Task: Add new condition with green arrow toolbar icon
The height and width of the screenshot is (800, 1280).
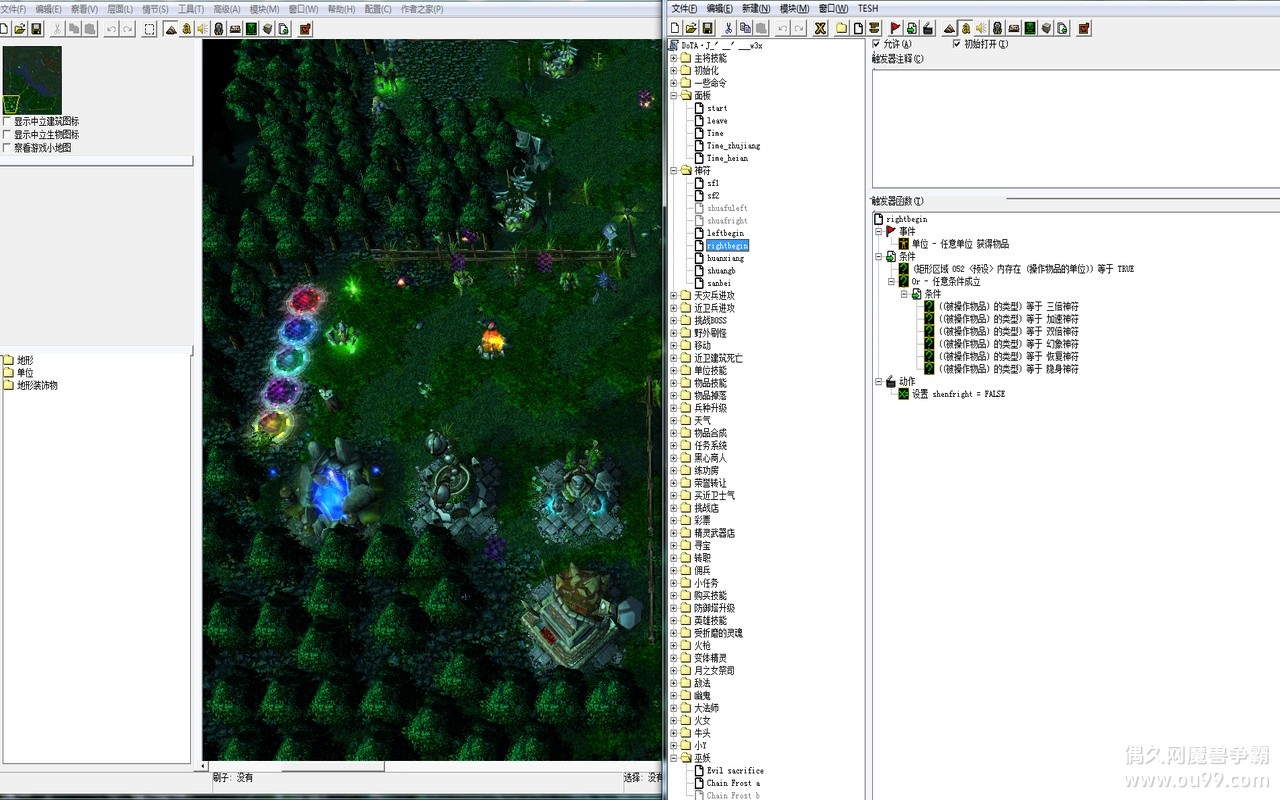Action: click(x=912, y=28)
